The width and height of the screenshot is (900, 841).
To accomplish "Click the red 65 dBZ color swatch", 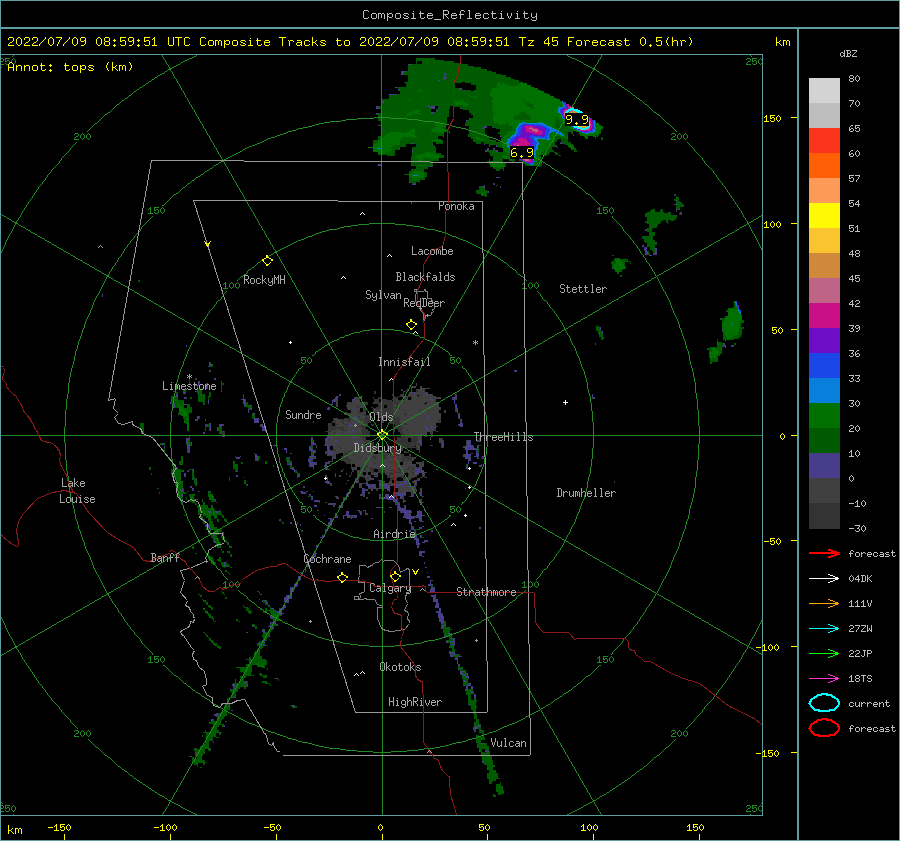I will (x=824, y=141).
